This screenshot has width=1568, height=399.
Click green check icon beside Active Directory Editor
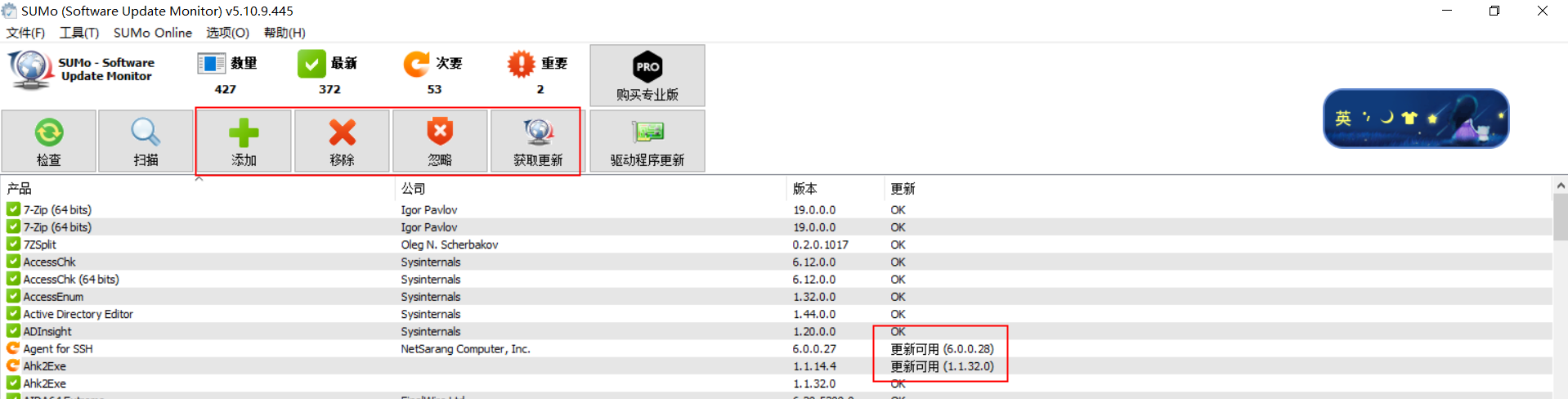click(x=13, y=313)
